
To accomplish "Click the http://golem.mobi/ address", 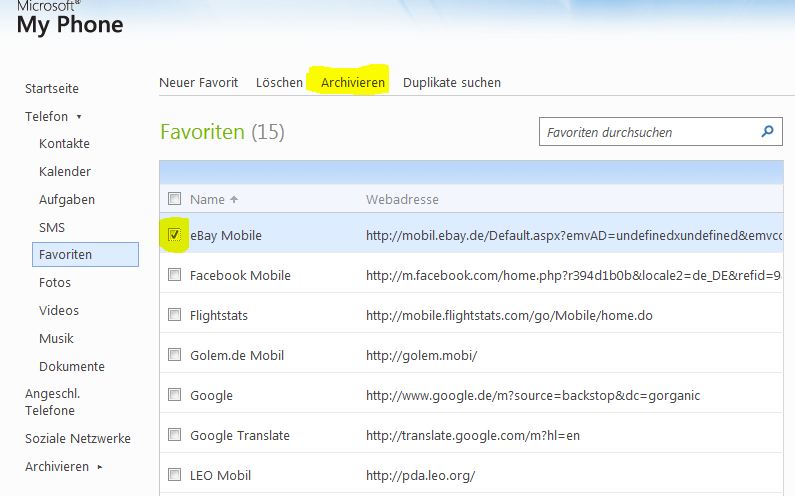I will (x=421, y=356).
